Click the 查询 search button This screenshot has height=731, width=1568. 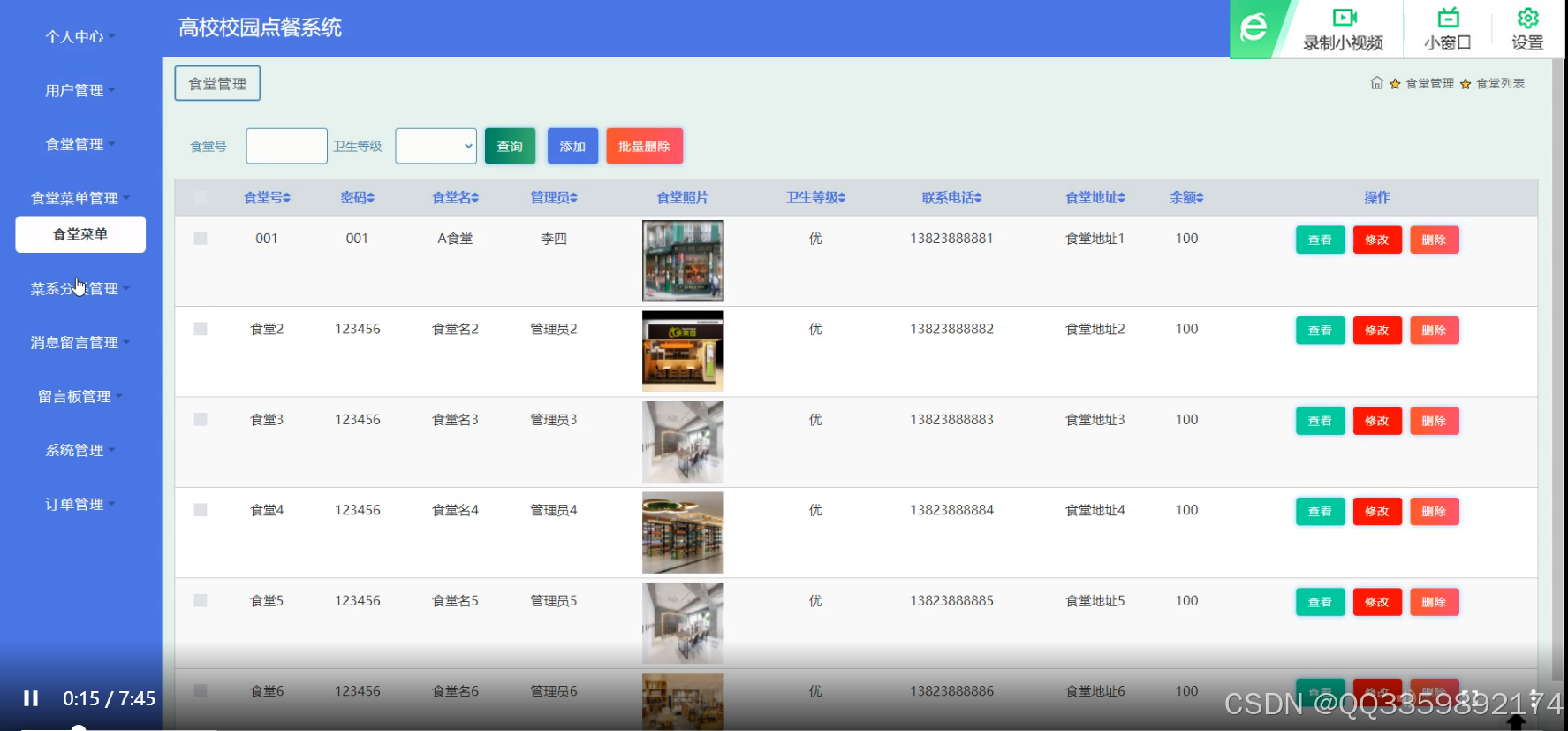(510, 146)
